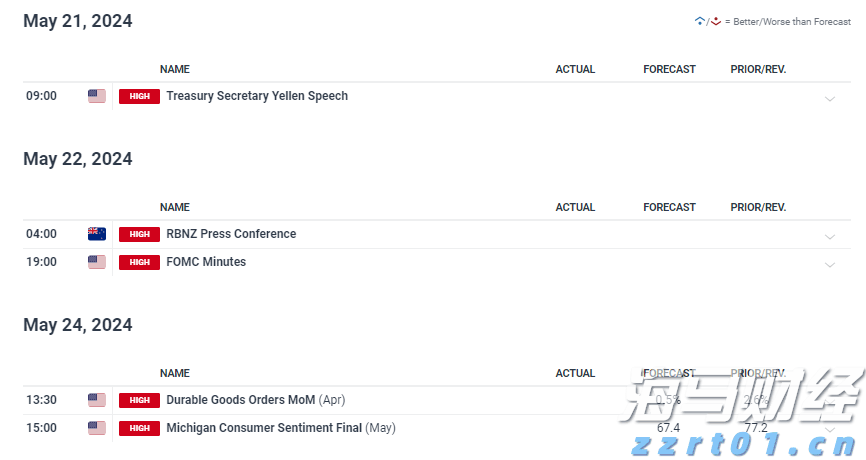Click the May 22, 2024 date heading
The width and height of the screenshot is (866, 460).
click(78, 159)
